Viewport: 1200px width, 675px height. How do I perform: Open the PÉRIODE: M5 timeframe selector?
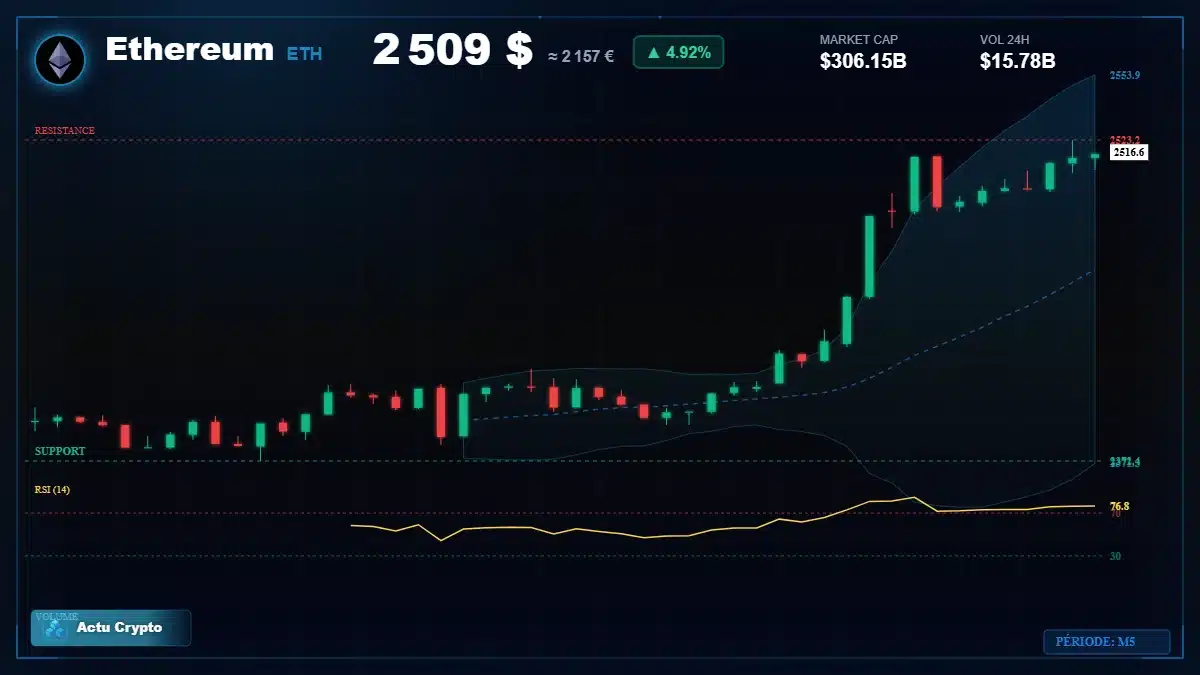1106,641
